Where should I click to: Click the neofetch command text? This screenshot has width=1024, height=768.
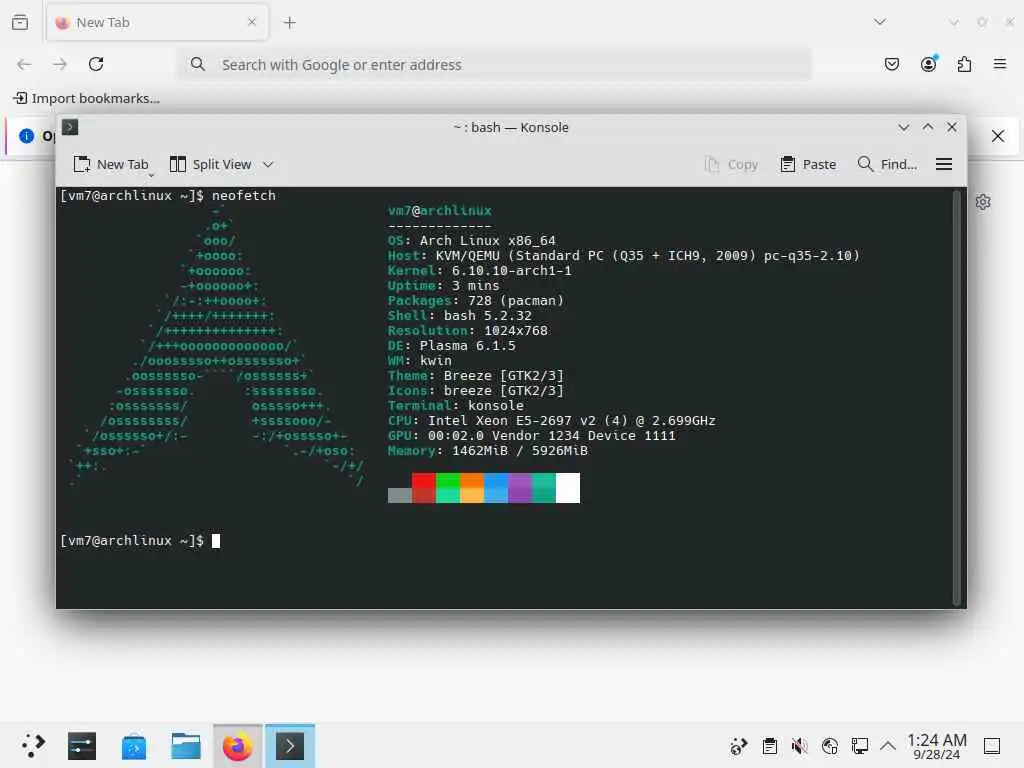pos(244,196)
